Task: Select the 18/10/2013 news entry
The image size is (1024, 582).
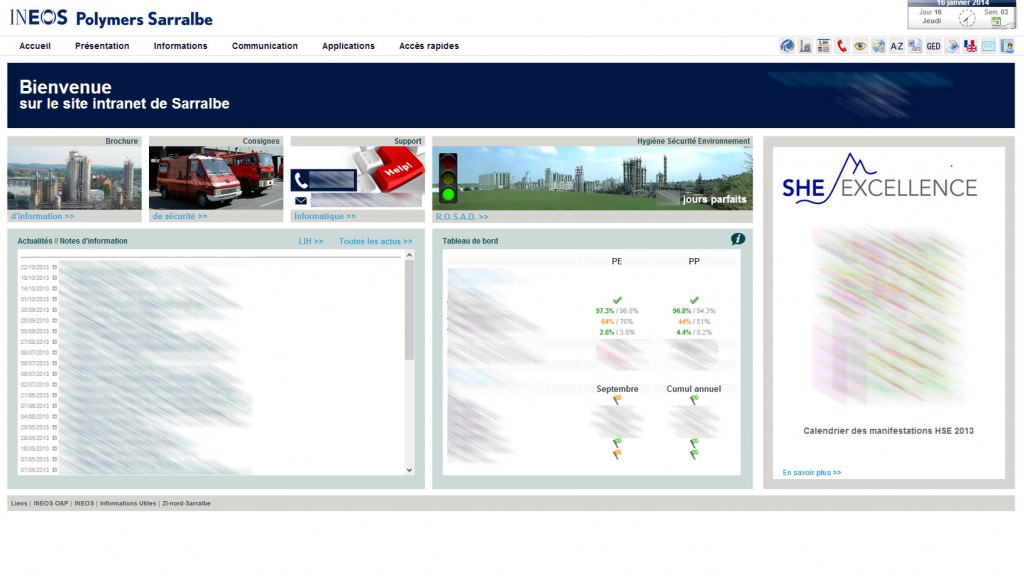Action: click(x=38, y=278)
